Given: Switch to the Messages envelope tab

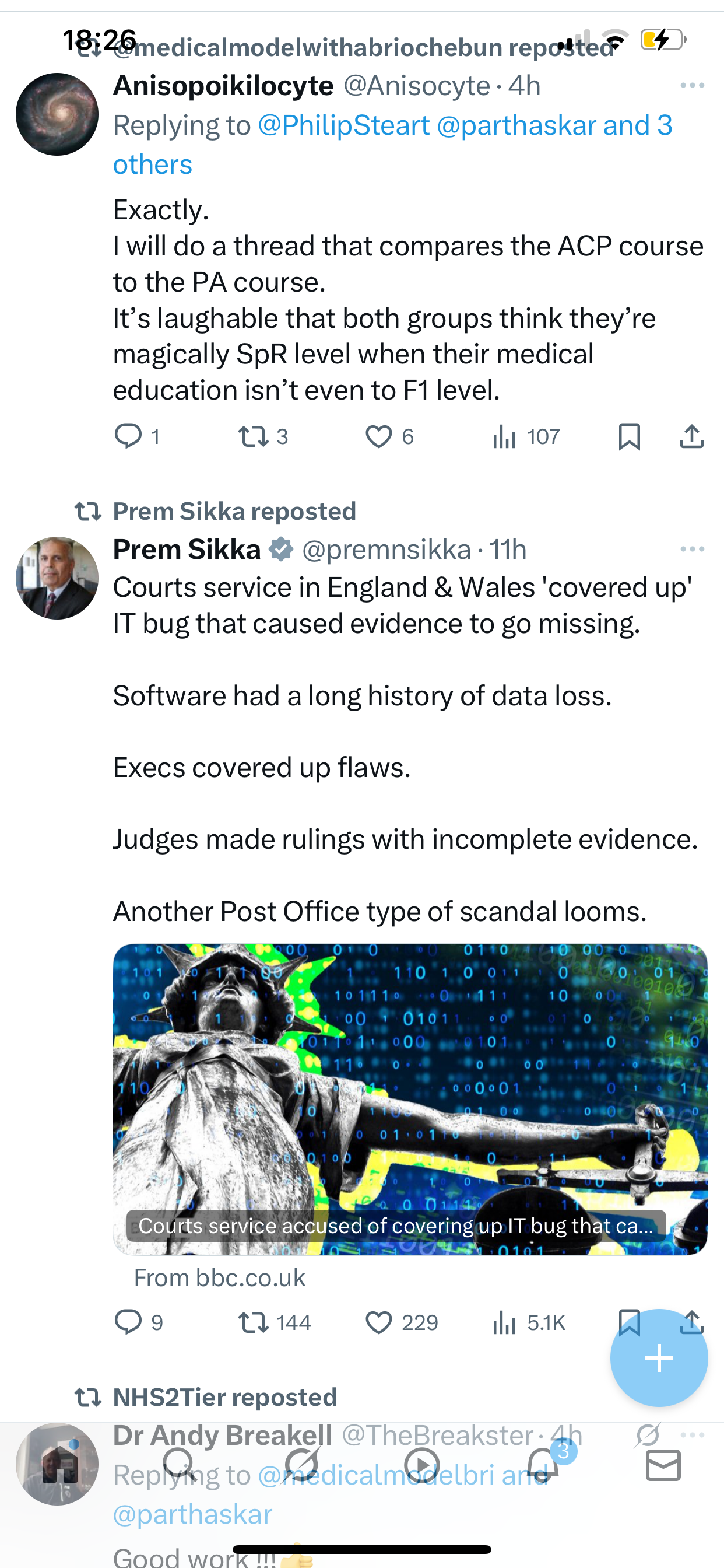Looking at the screenshot, I should pyautogui.click(x=663, y=1465).
